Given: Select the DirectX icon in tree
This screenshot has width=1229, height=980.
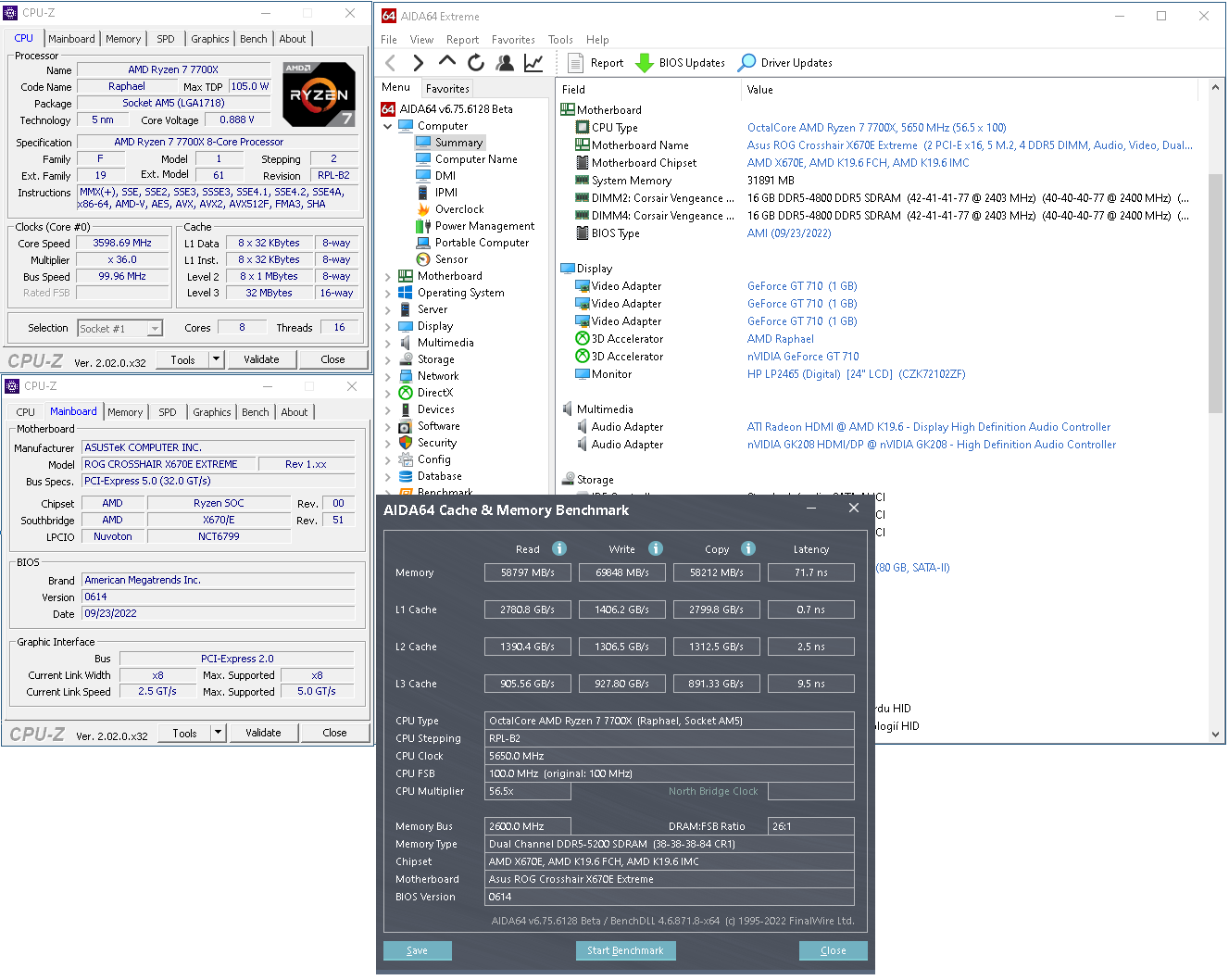Looking at the screenshot, I should pyautogui.click(x=406, y=393).
